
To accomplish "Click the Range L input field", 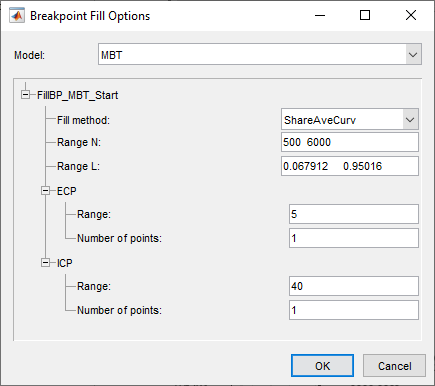I will [350, 166].
